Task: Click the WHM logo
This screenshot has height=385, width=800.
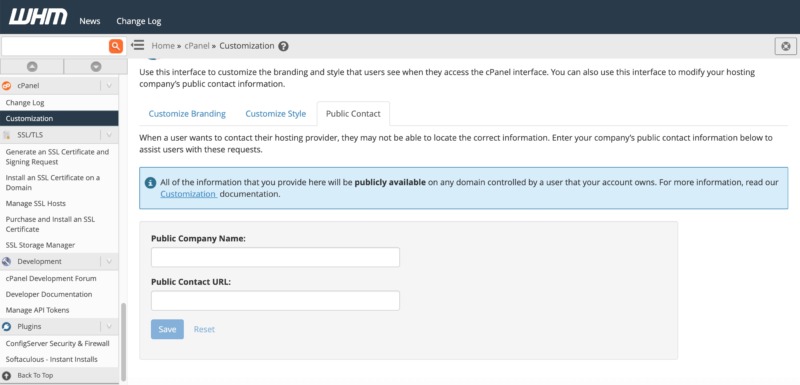Action: click(38, 17)
